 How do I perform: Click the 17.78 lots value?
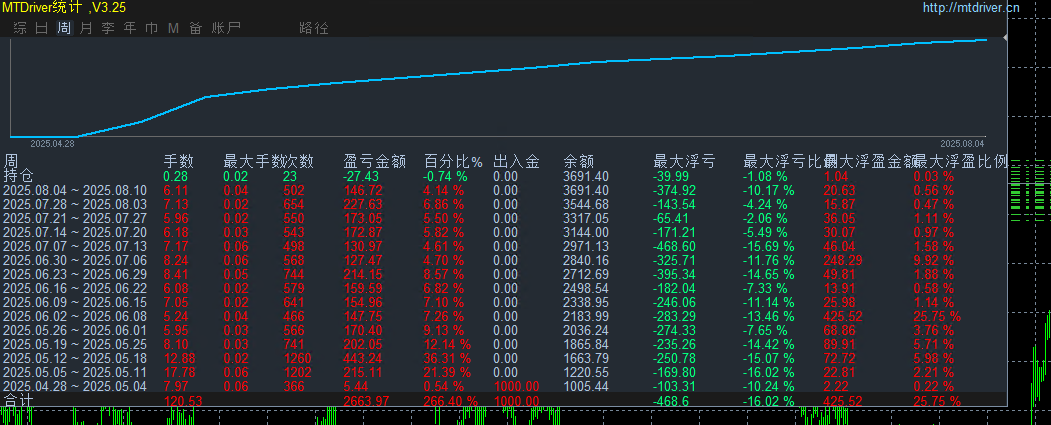click(x=179, y=372)
